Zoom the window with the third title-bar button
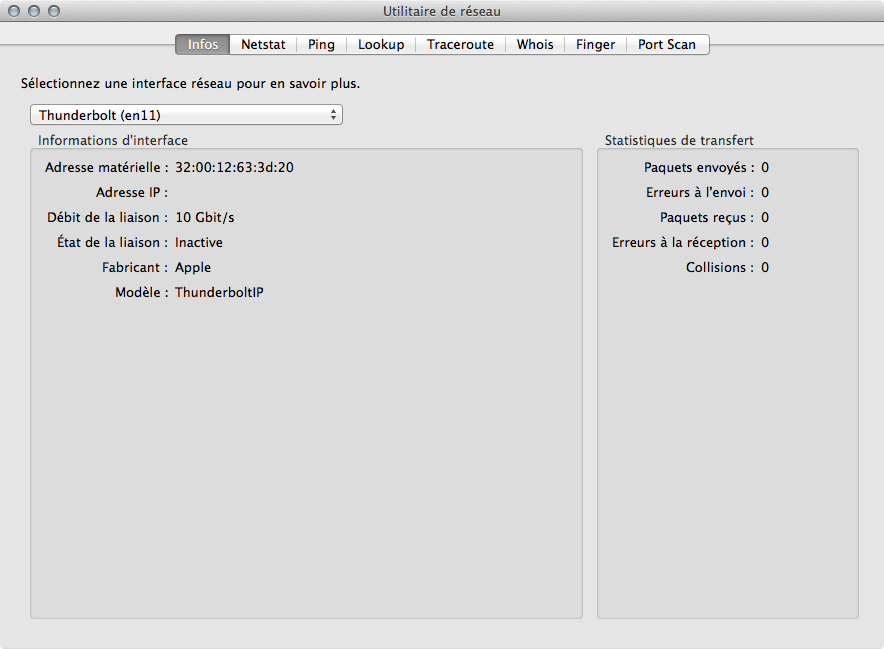This screenshot has height=649, width=884. 54,12
